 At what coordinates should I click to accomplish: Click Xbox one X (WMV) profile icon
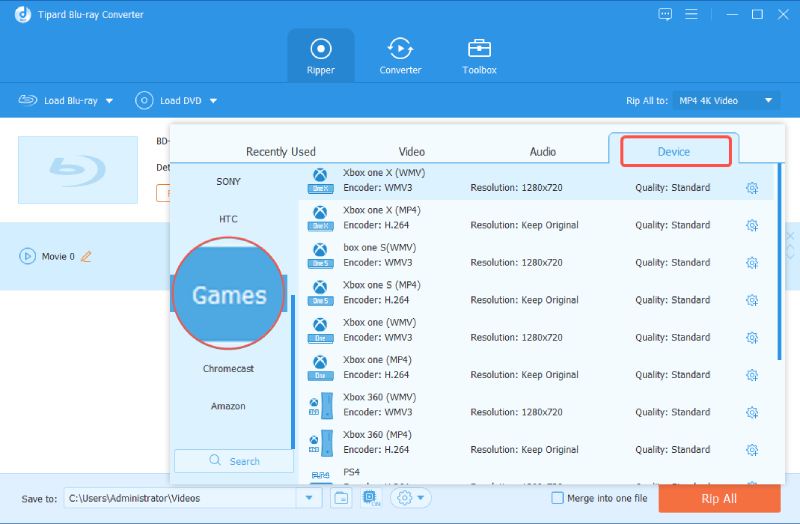coord(320,181)
